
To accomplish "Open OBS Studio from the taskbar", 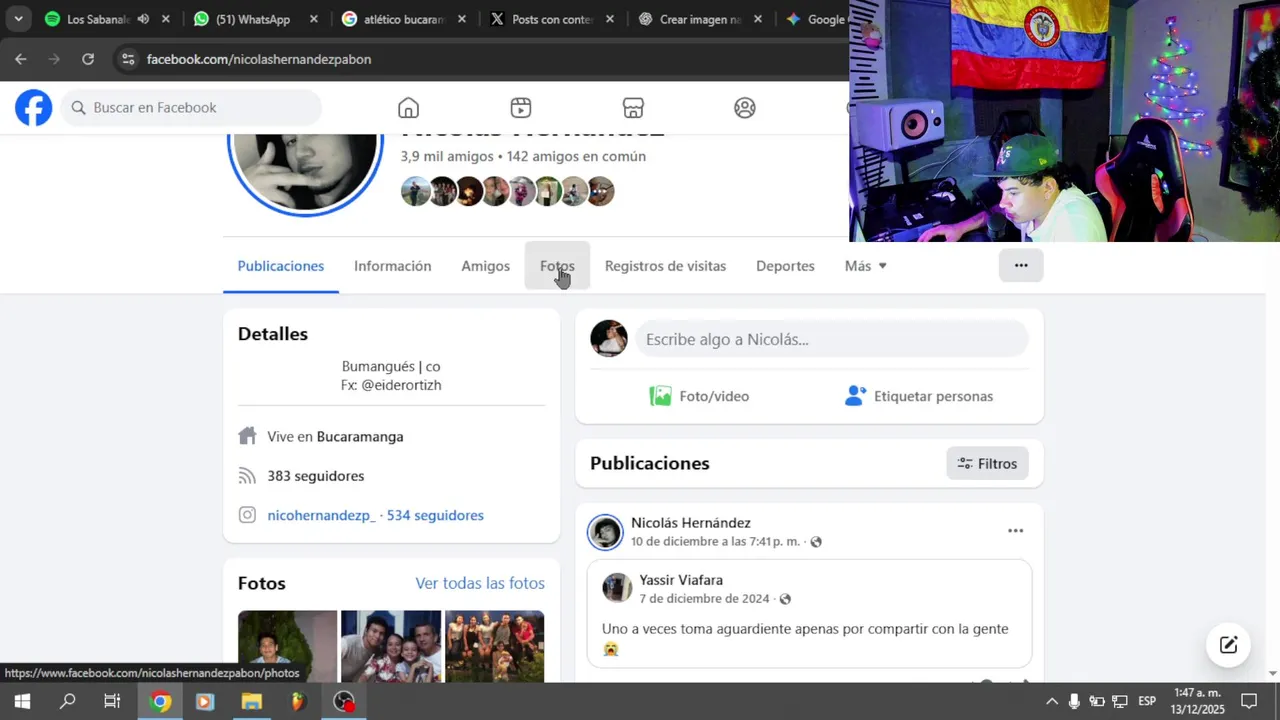I will pos(344,702).
